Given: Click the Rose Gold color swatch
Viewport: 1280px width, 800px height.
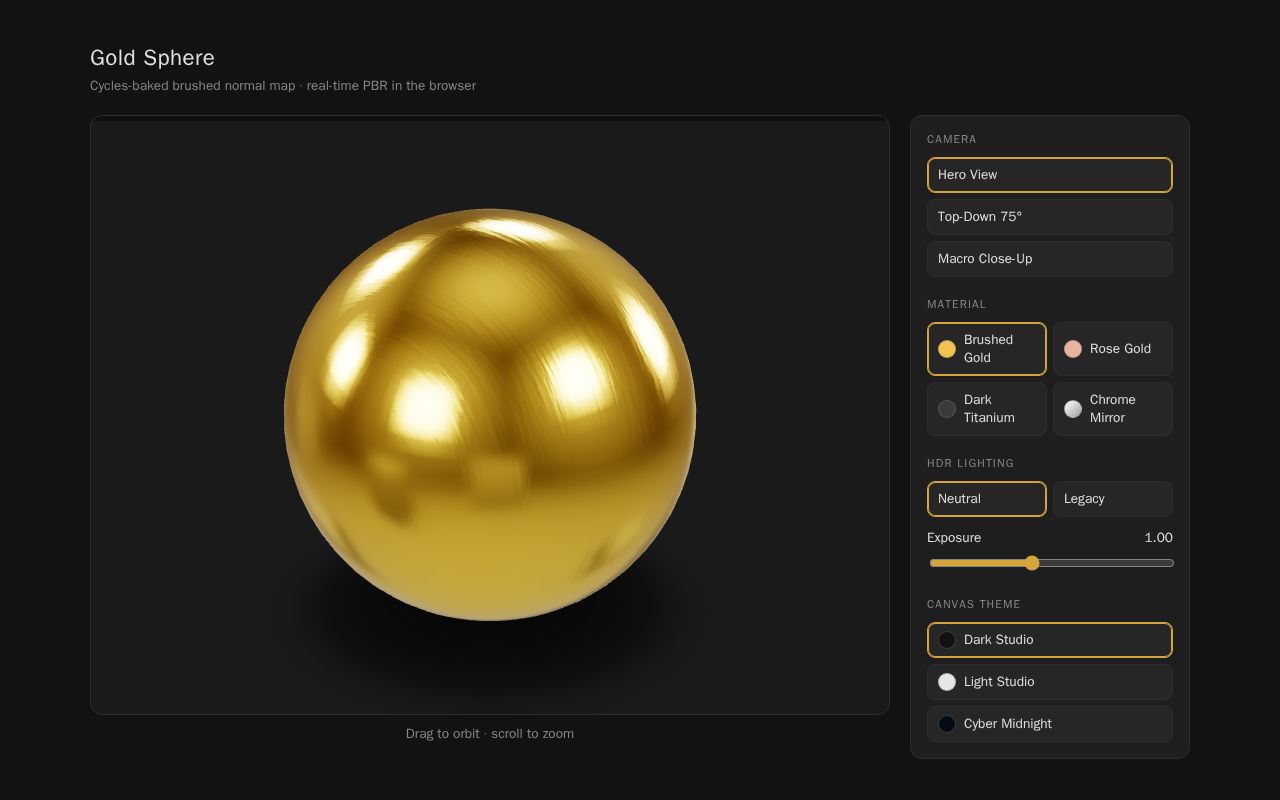Looking at the screenshot, I should (x=1073, y=349).
